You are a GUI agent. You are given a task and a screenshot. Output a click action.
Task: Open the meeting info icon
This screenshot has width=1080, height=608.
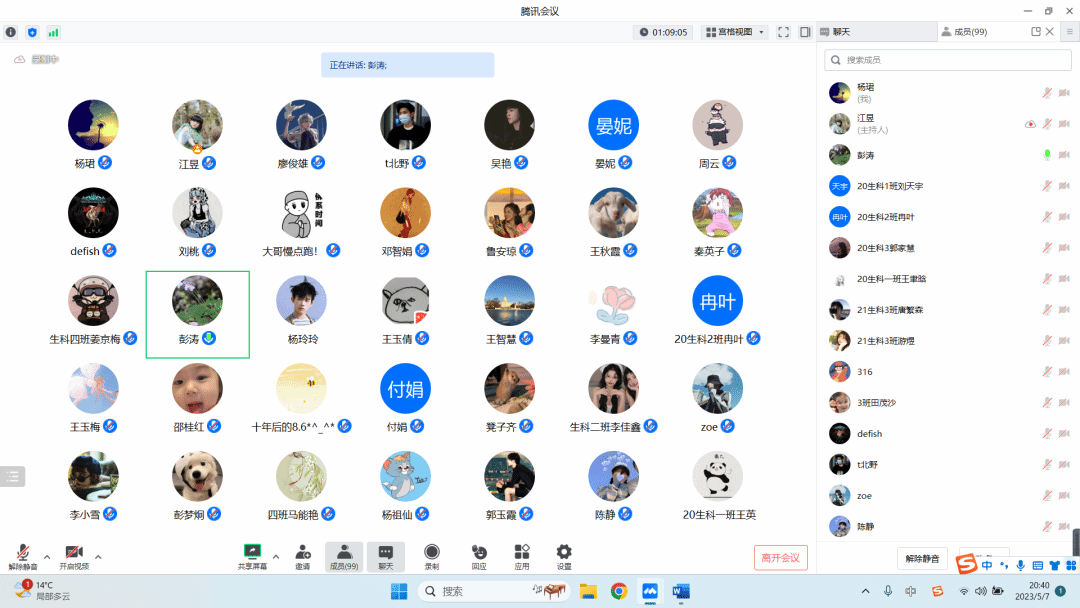[11, 32]
